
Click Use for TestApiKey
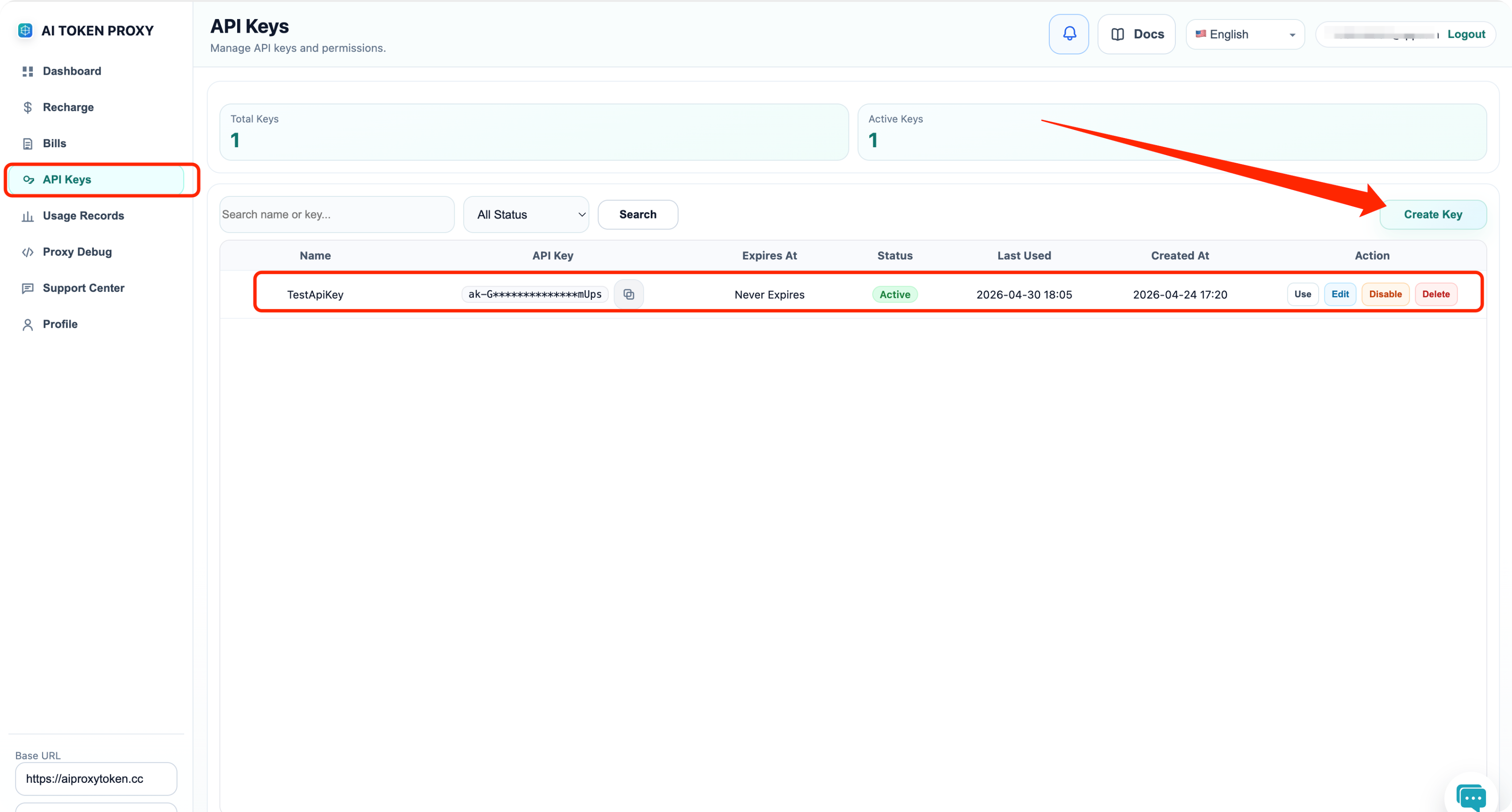click(x=1302, y=295)
